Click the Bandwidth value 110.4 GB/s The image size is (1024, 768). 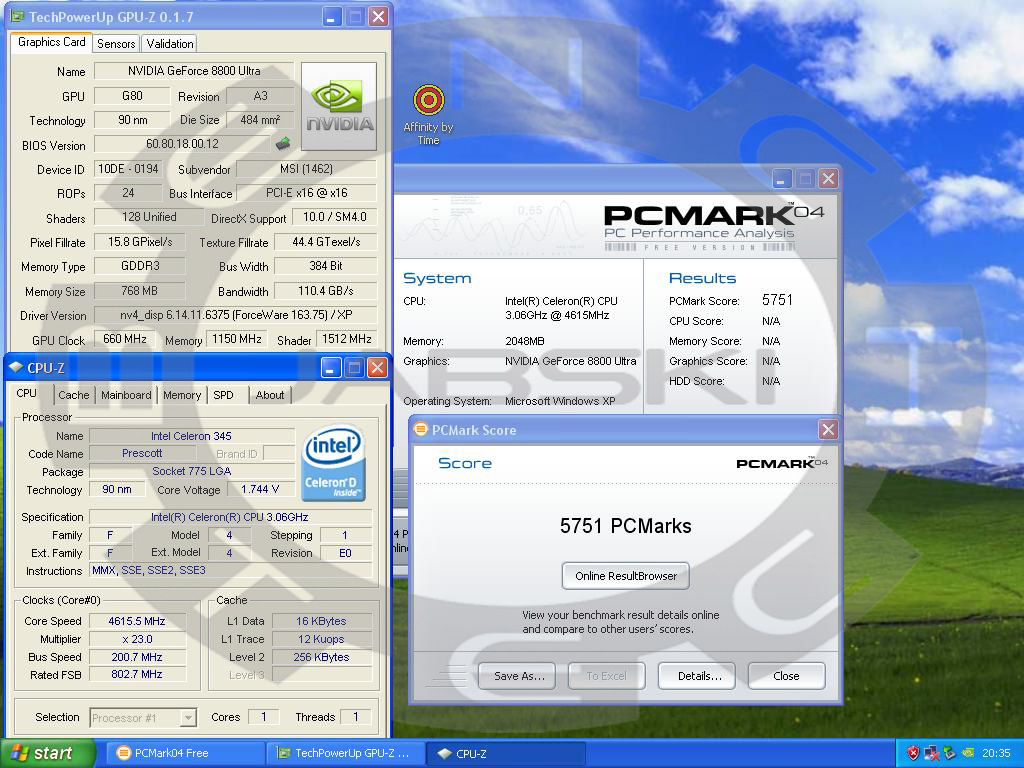pos(325,291)
